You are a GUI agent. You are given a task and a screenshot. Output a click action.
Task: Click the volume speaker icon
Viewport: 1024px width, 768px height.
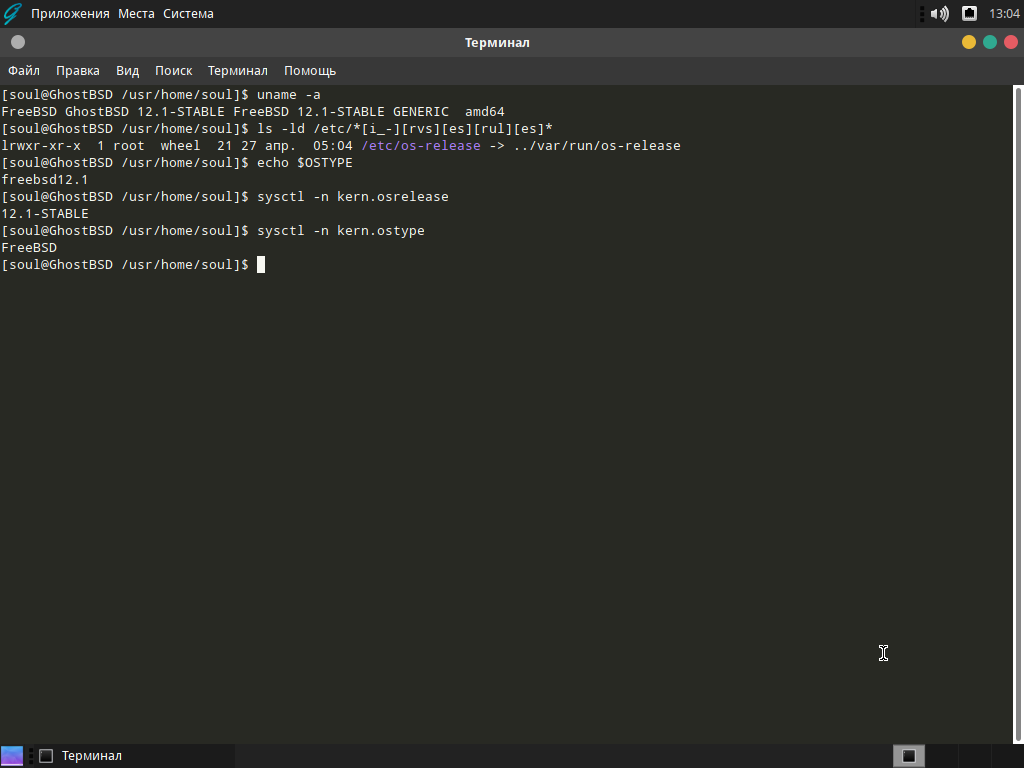pos(939,14)
